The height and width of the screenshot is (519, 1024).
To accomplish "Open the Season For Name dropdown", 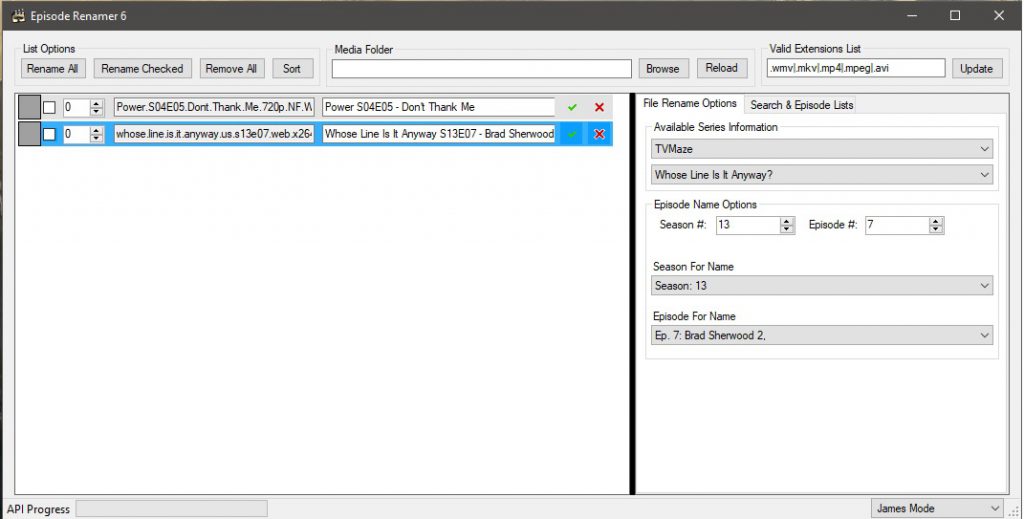I will tap(821, 286).
